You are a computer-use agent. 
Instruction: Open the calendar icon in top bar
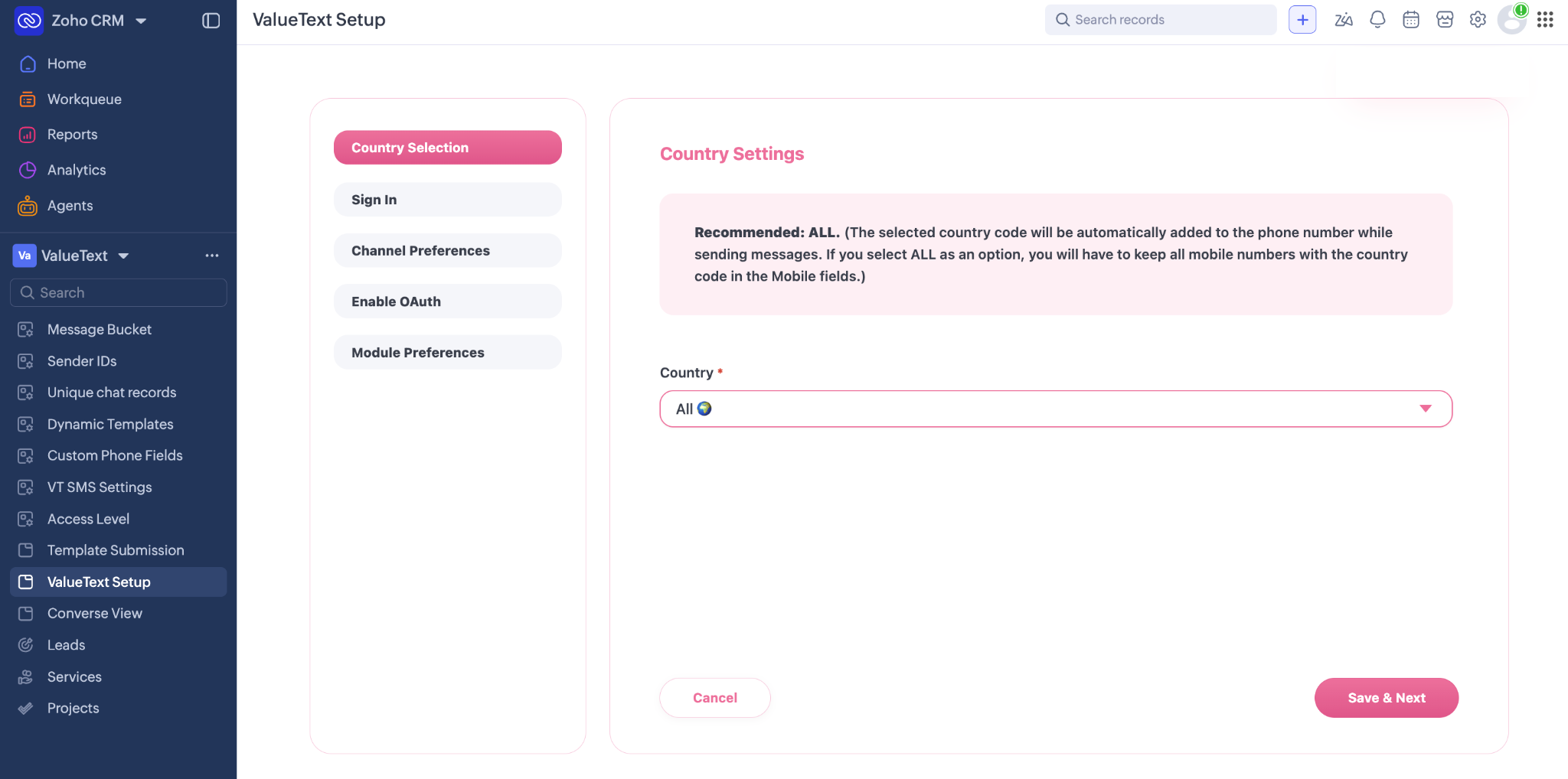tap(1411, 20)
